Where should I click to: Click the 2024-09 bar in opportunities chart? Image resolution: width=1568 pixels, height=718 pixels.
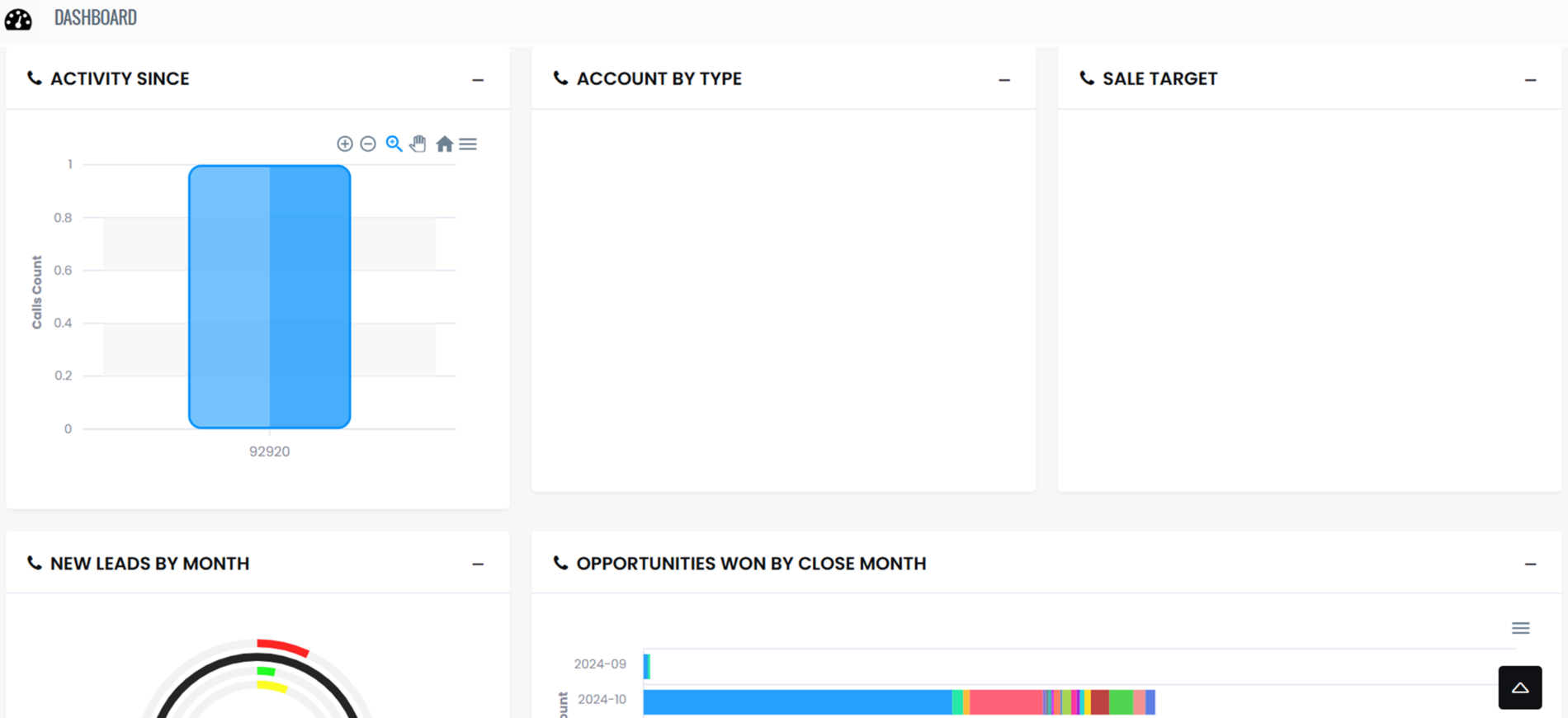[647, 665]
